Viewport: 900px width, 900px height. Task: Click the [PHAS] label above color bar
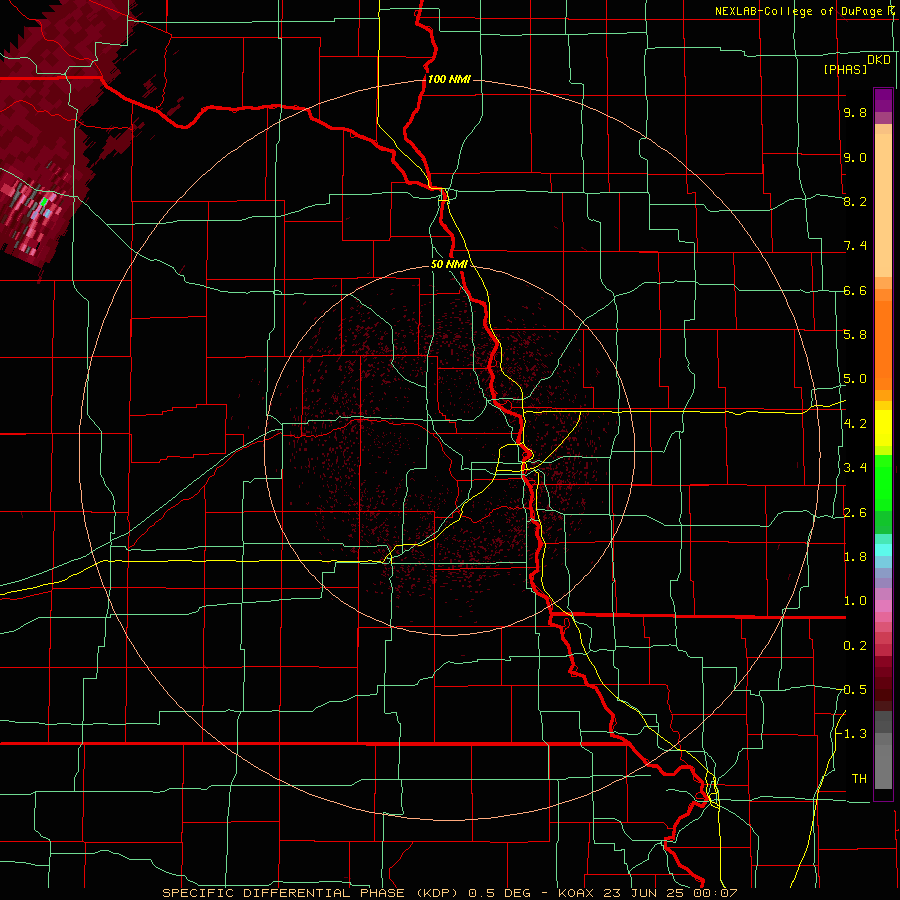point(845,70)
